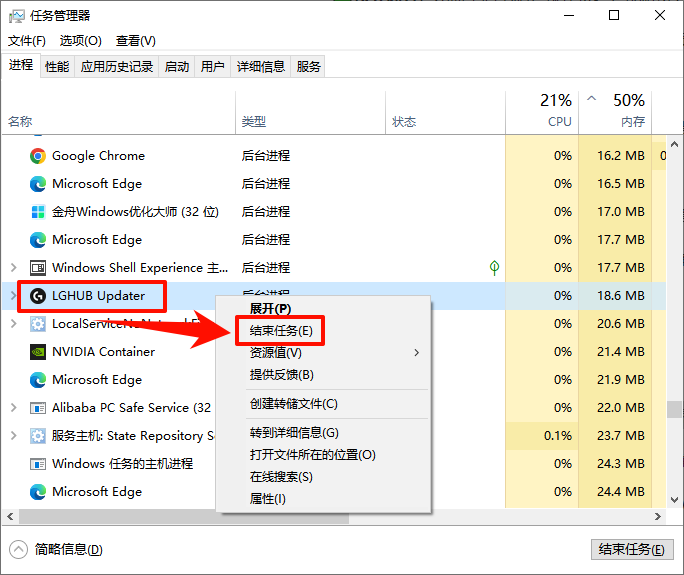Click the bottom-right 结束任务(E) button
Image resolution: width=684 pixels, height=575 pixels.
[x=632, y=549]
